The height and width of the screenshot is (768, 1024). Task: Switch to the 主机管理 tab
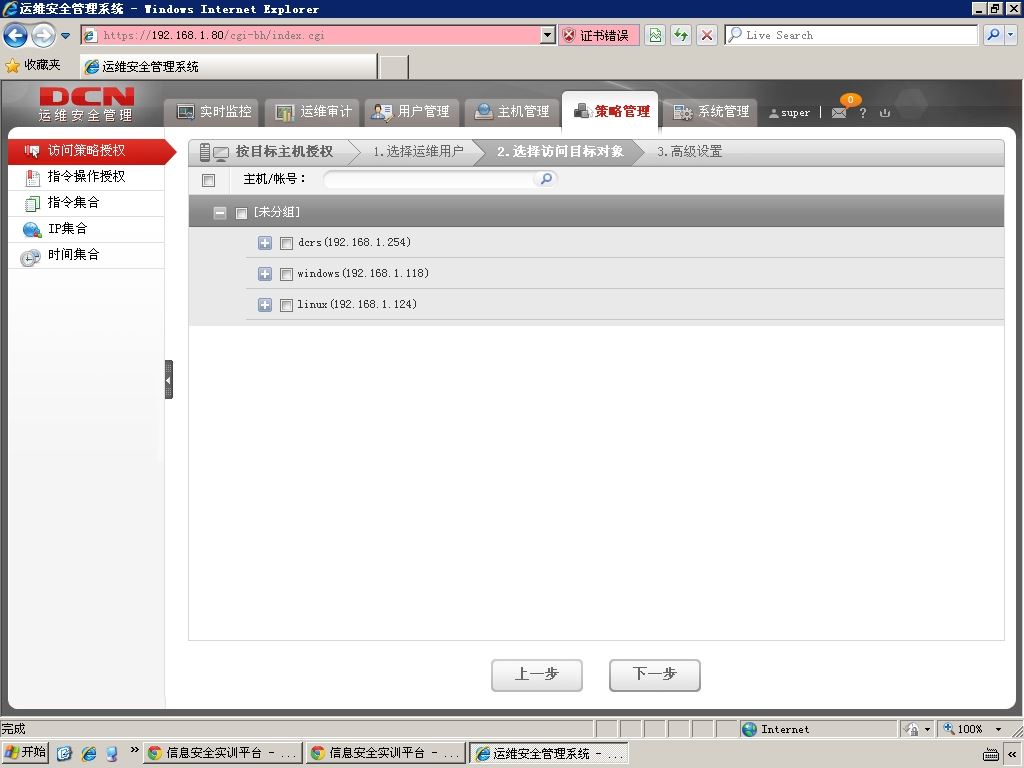(511, 112)
